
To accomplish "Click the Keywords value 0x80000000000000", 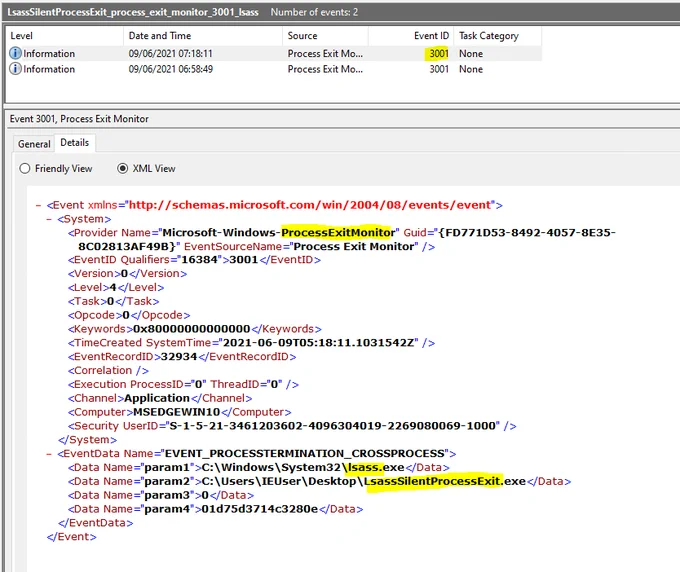I will point(192,329).
